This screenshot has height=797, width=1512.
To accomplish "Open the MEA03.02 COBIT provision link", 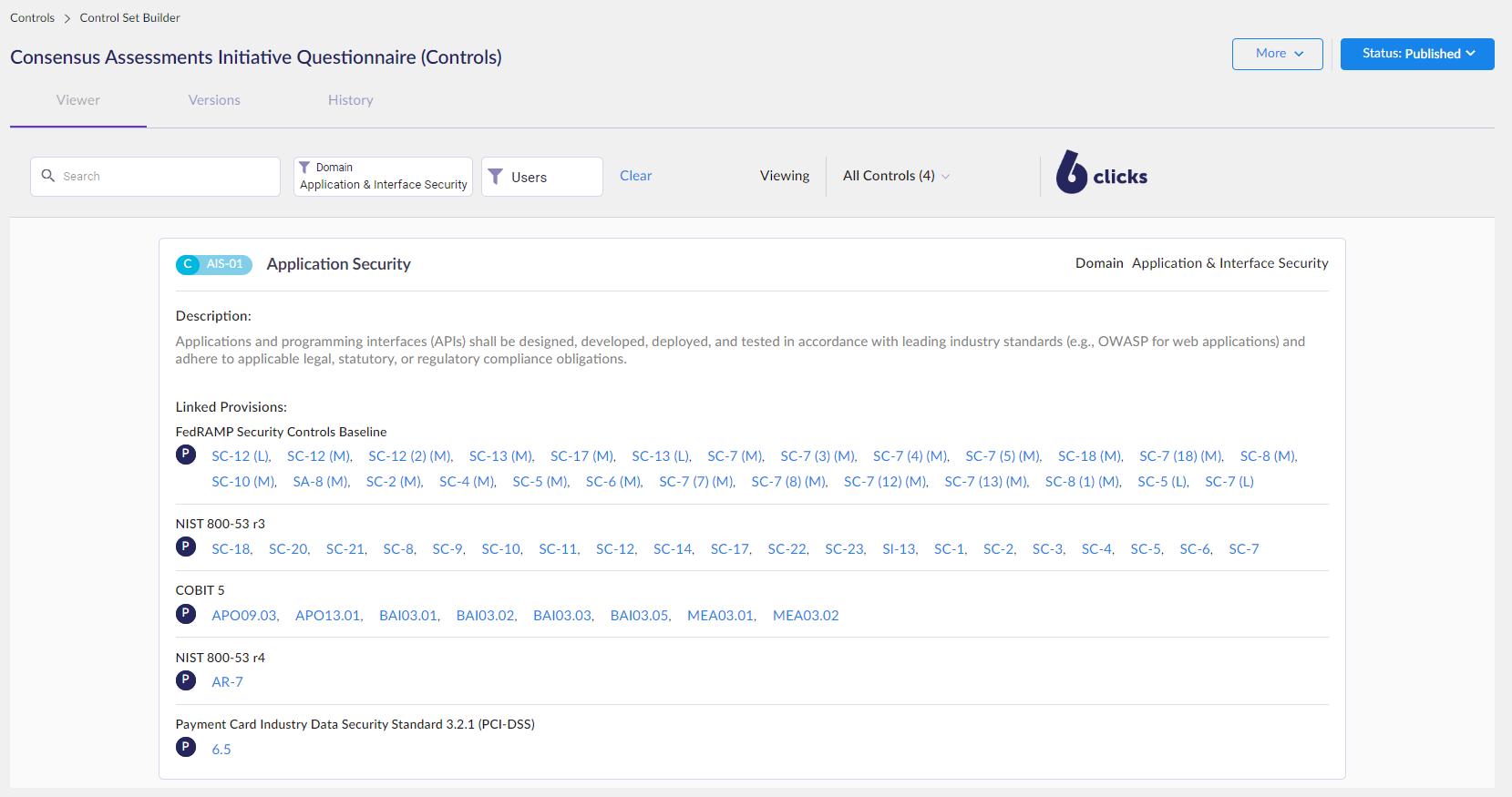I will [x=806, y=616].
